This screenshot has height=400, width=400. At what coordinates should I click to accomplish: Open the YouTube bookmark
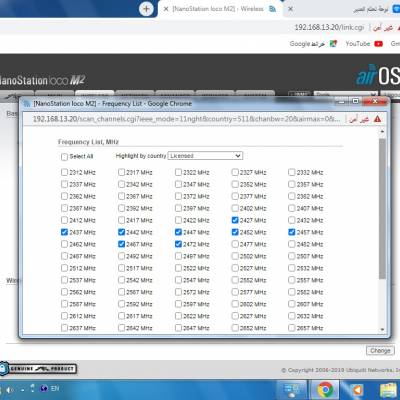click(364, 44)
